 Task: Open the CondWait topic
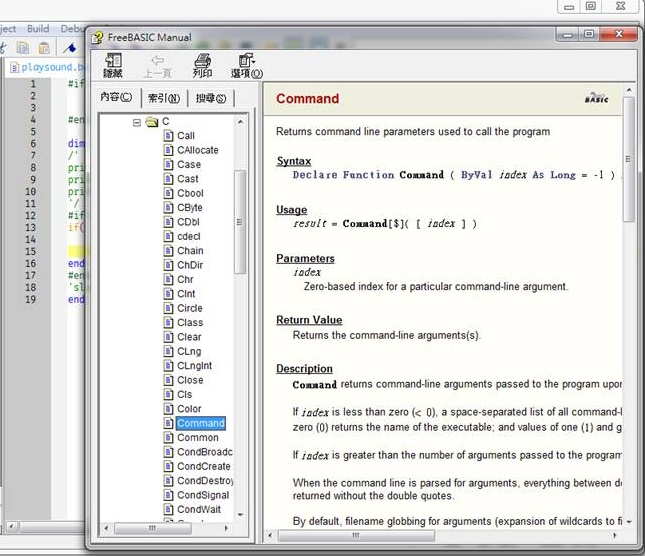click(x=199, y=510)
